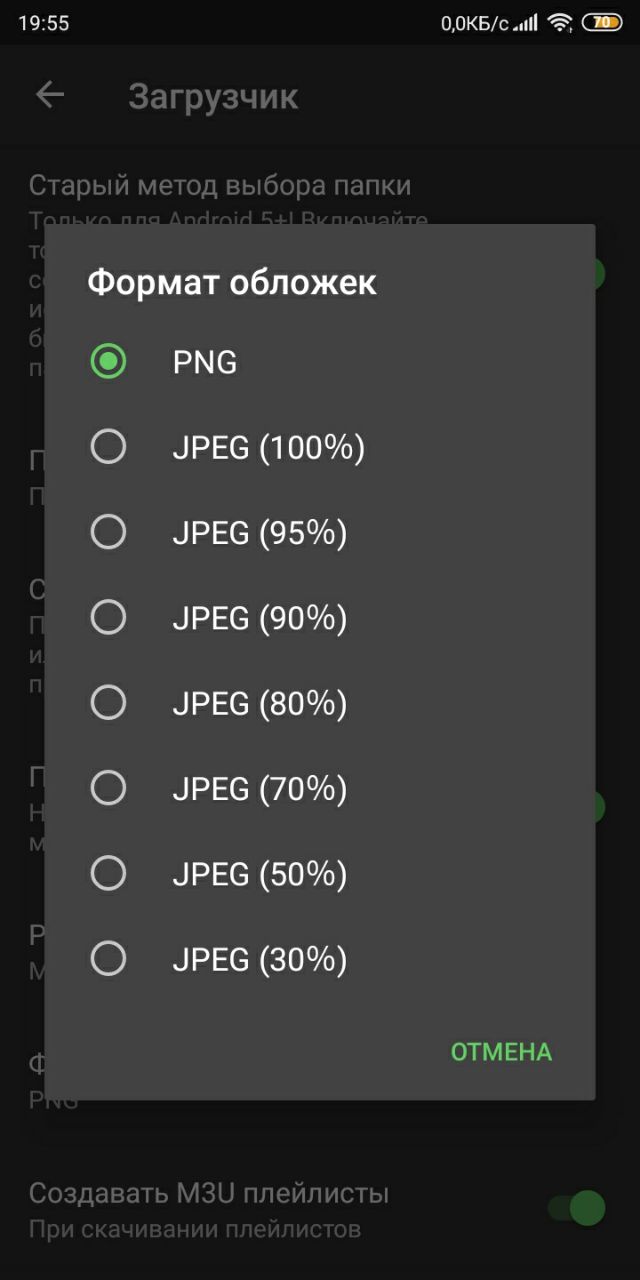Screen dimensions: 640x1280
Task: Tap the JPEG (95%) option label
Action: tap(260, 533)
